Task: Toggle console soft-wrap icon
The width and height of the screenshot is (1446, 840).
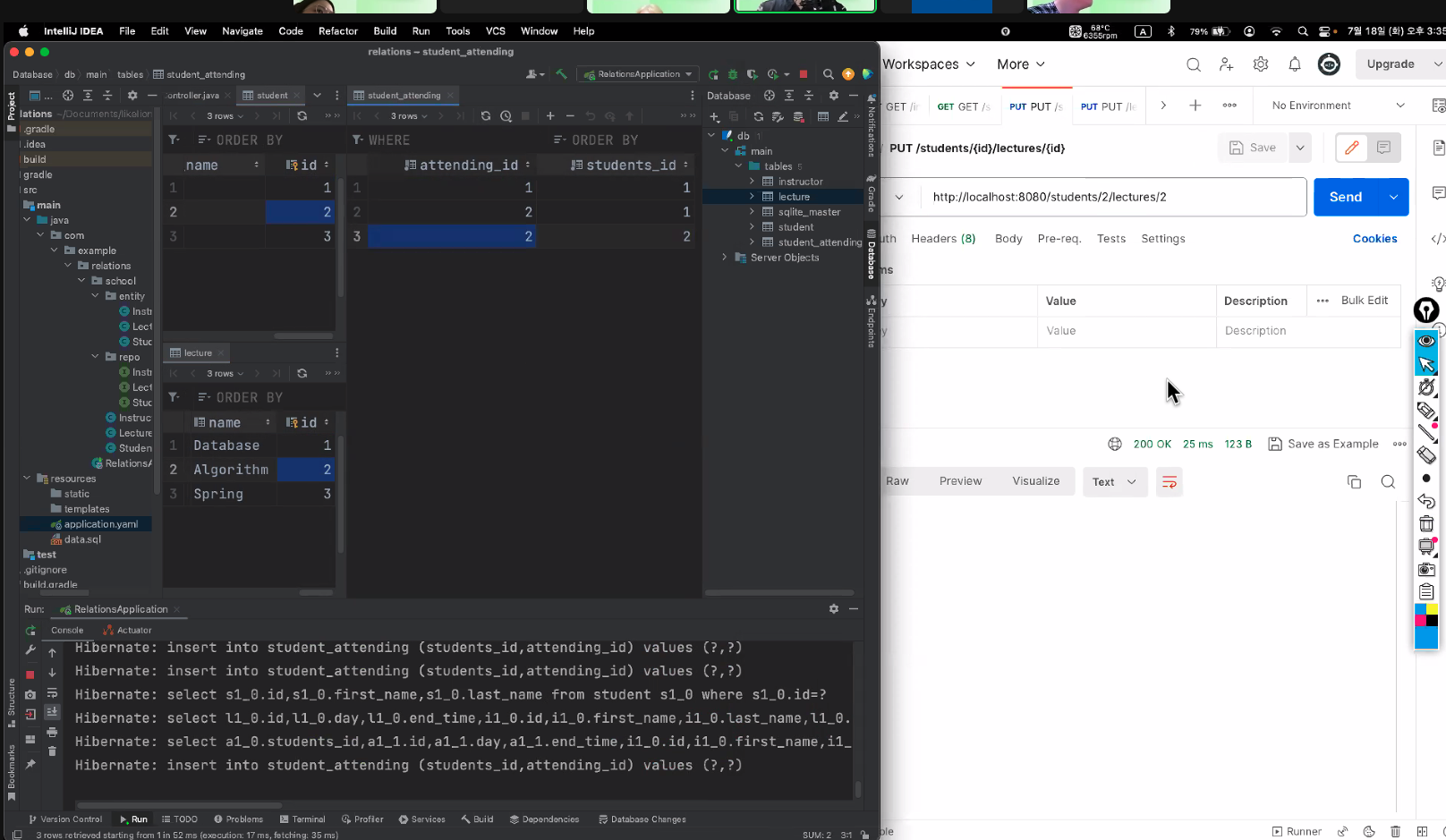Action: [52, 693]
